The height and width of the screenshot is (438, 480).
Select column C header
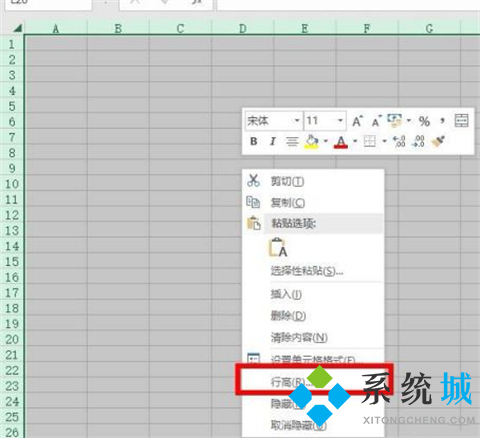pos(180,29)
